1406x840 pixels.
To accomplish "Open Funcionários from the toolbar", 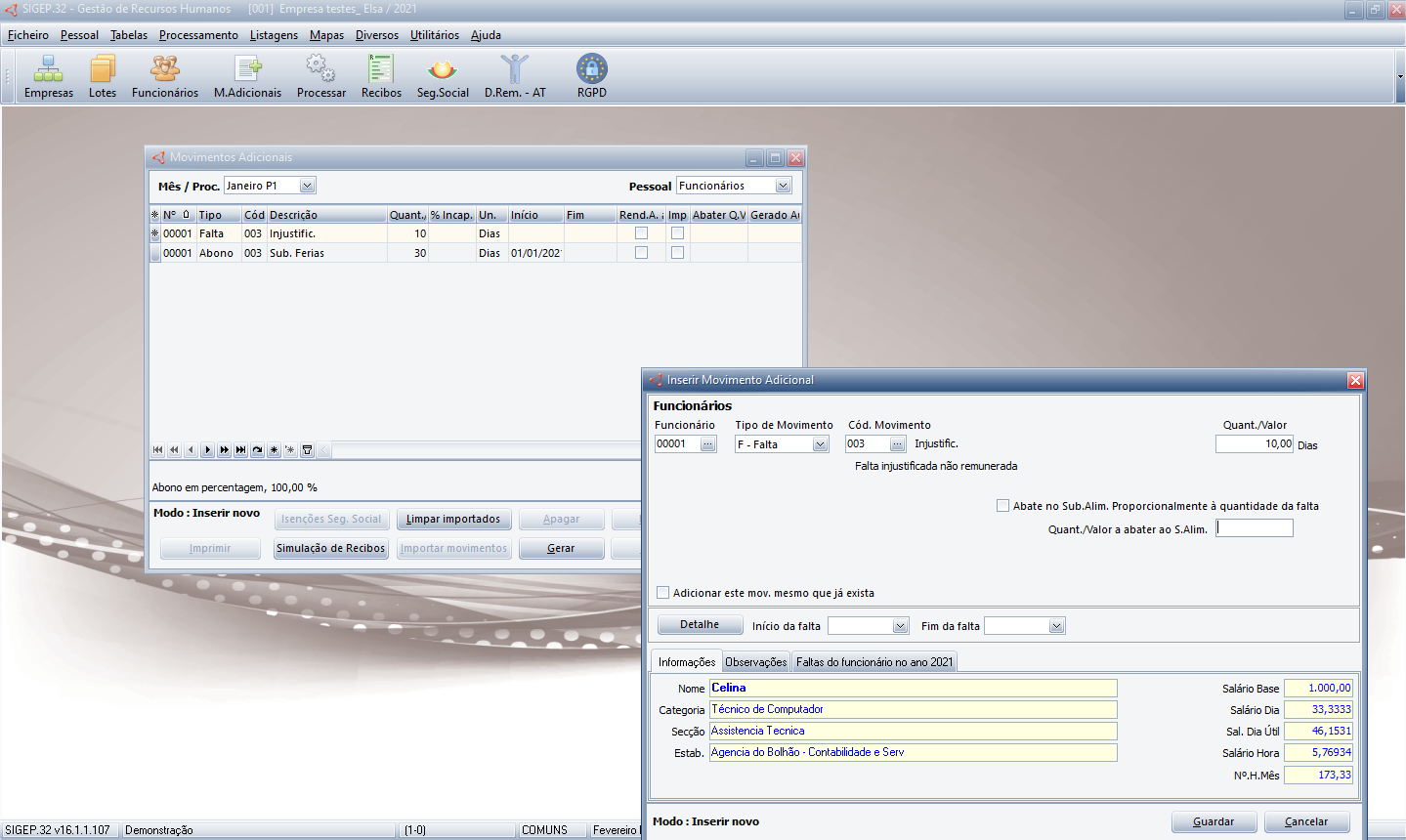I will (165, 76).
